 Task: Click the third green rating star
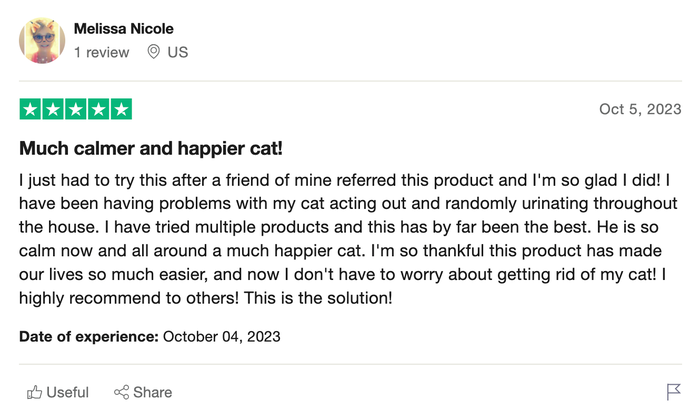coord(76,109)
